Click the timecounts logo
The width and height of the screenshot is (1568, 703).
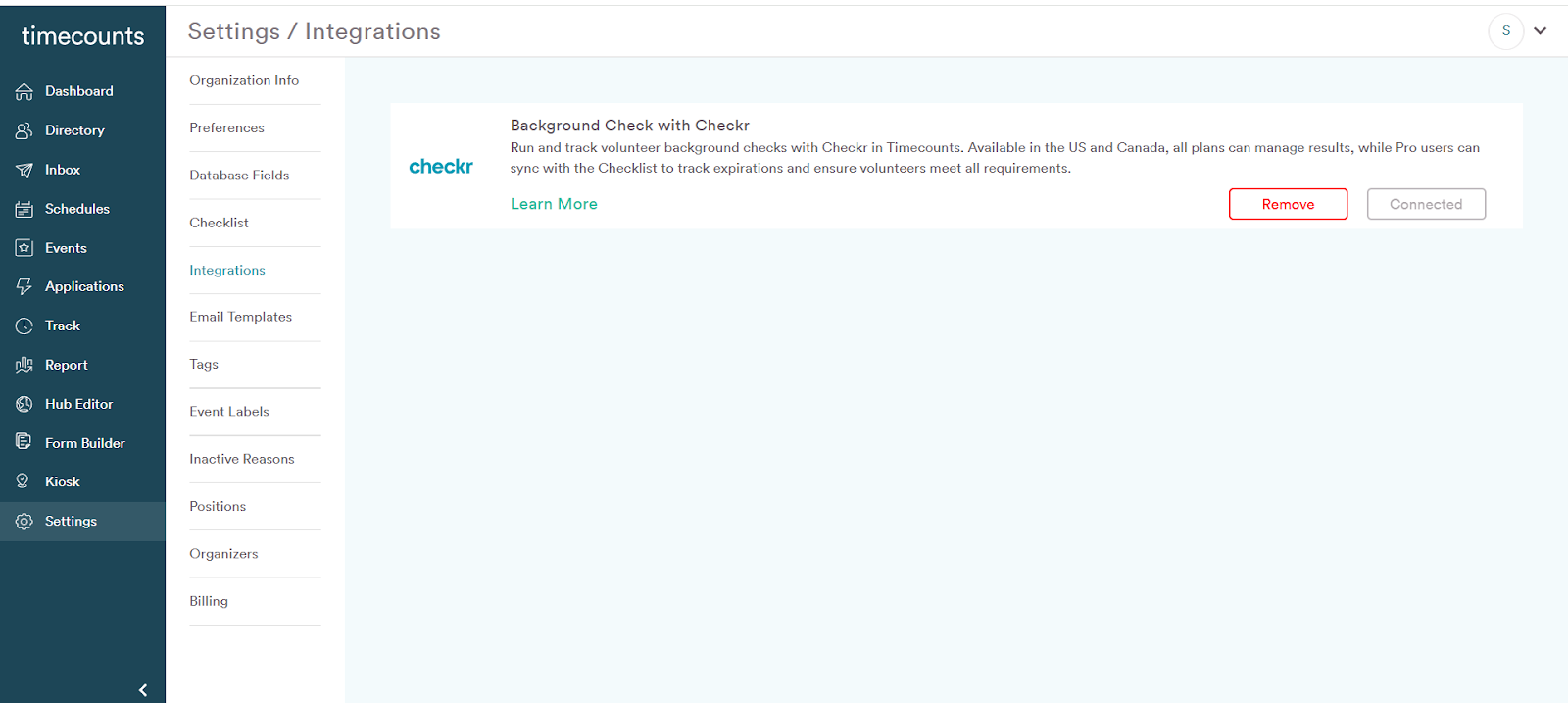click(x=82, y=36)
